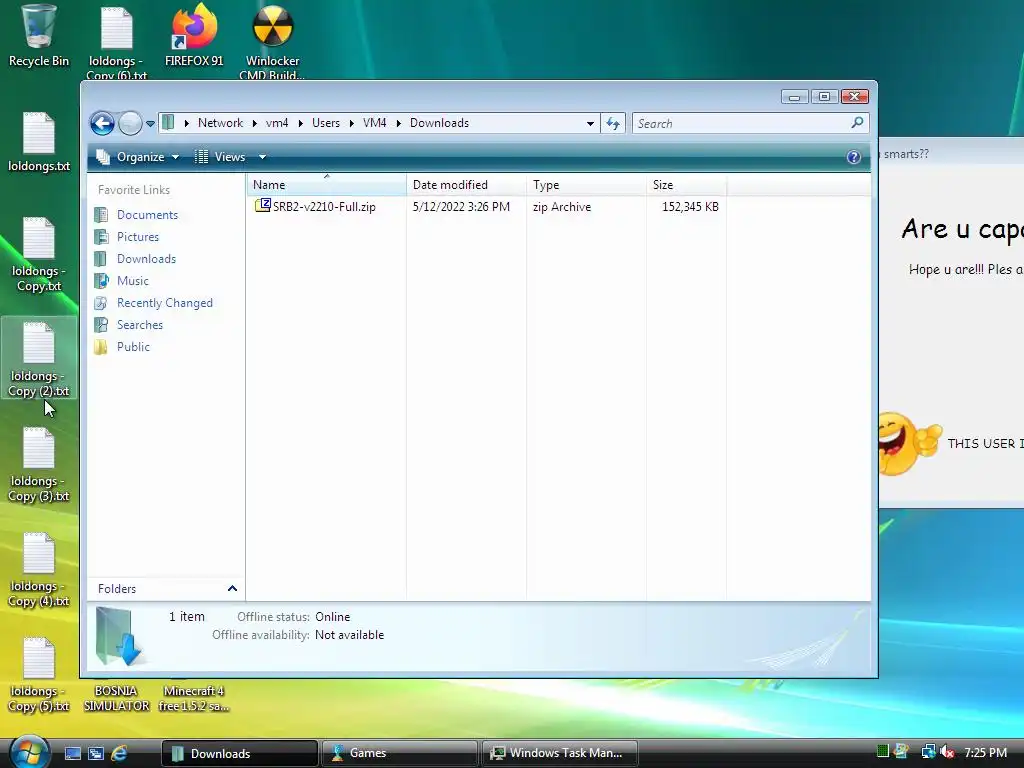Click Show Desktop quick launch icon
1024x768 pixels.
click(72, 753)
